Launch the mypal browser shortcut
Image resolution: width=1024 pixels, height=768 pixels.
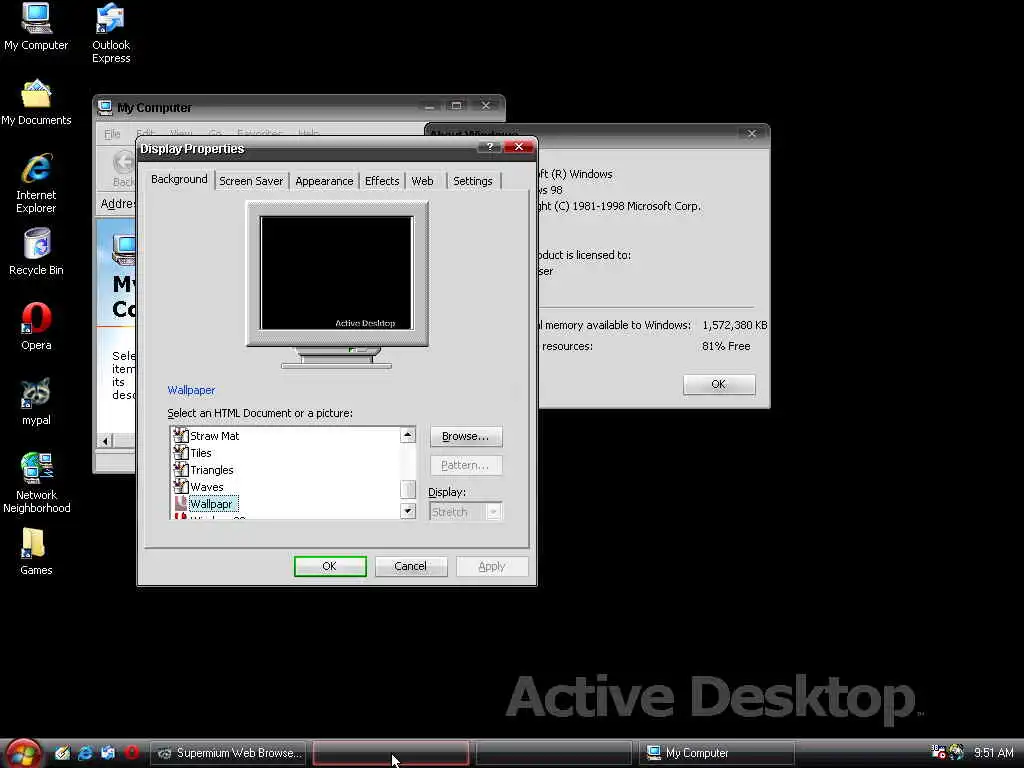(36, 402)
